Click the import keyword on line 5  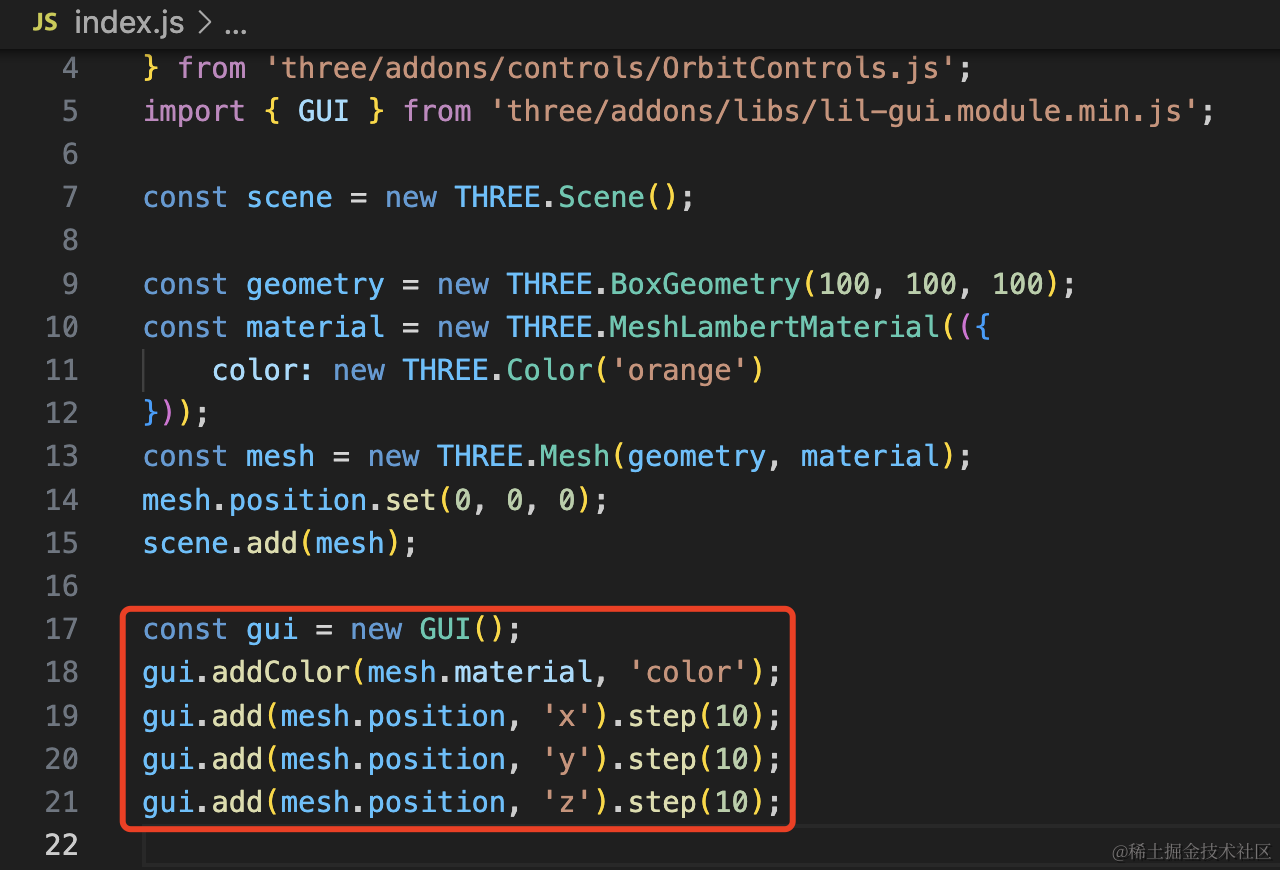(x=194, y=111)
